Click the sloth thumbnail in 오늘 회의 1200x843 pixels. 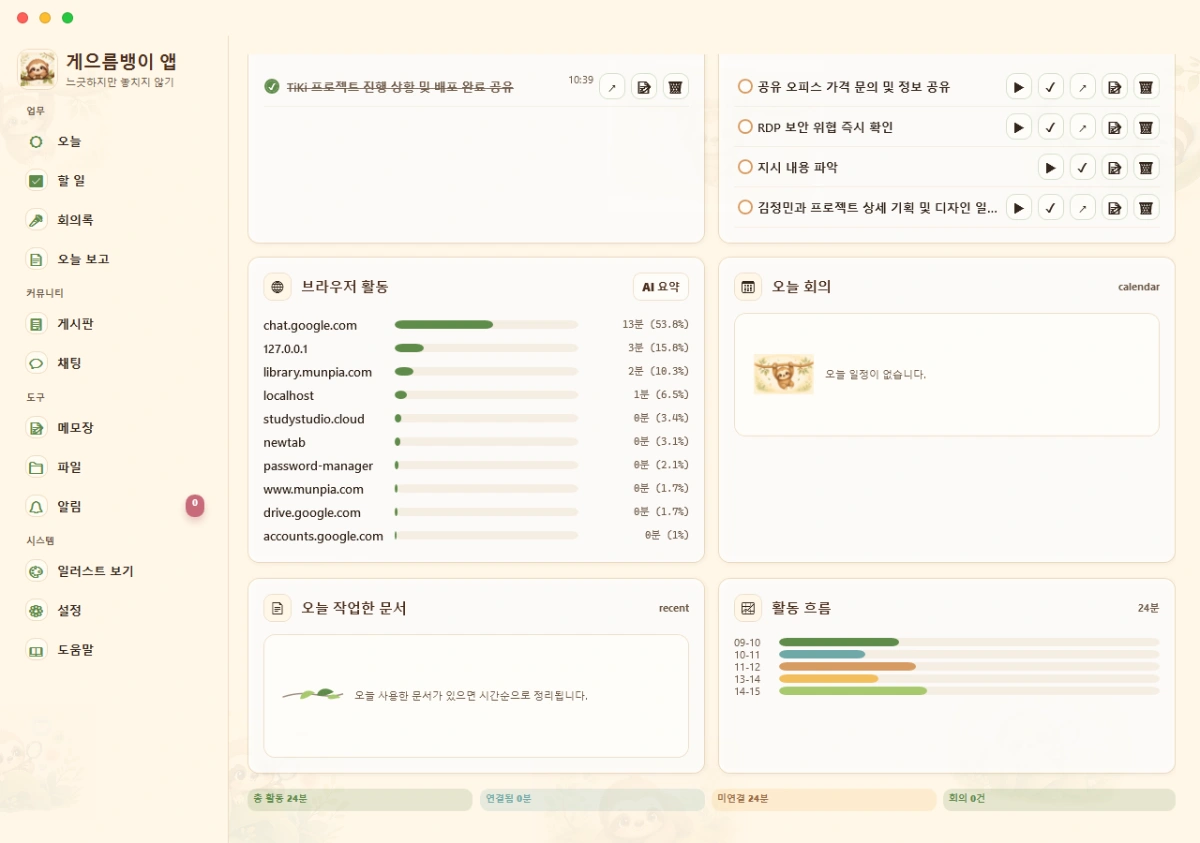(x=783, y=374)
